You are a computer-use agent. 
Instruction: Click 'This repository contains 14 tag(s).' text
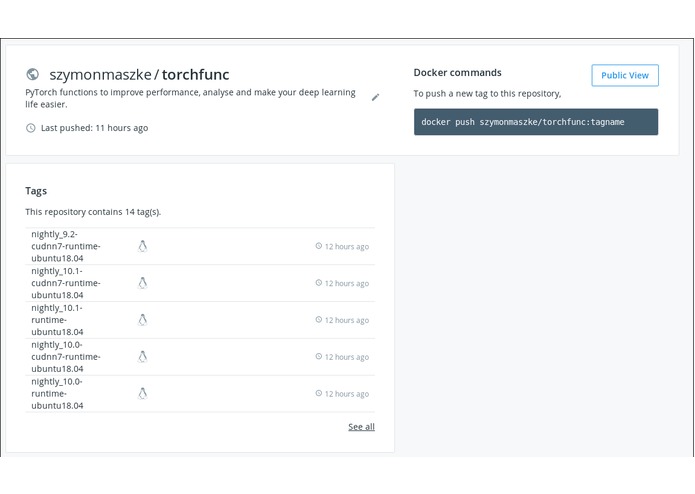[x=93, y=212]
